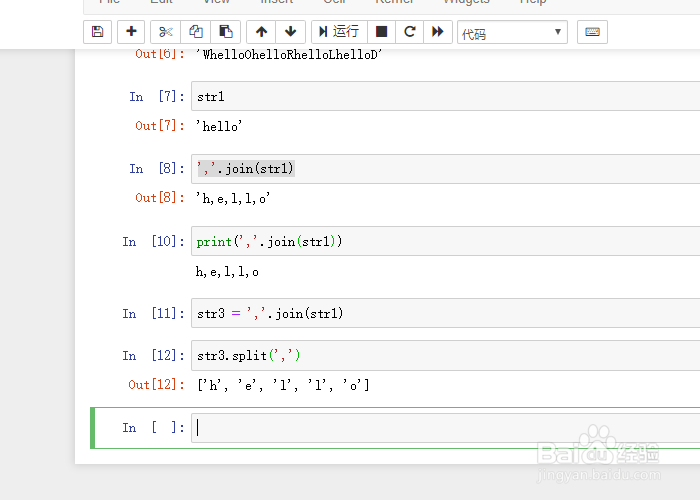Screen dimensions: 700x500
Task: Click the Out[8]: prompt label
Action: tap(160, 198)
